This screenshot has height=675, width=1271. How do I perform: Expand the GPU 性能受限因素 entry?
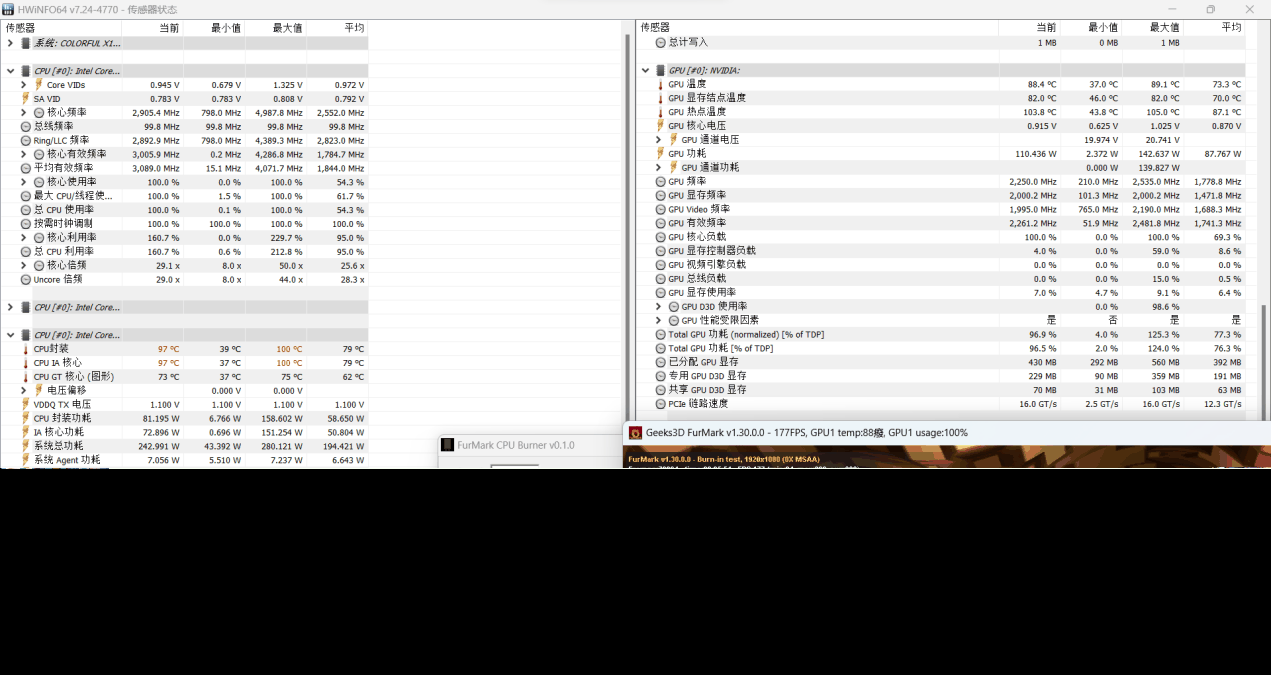tap(659, 320)
